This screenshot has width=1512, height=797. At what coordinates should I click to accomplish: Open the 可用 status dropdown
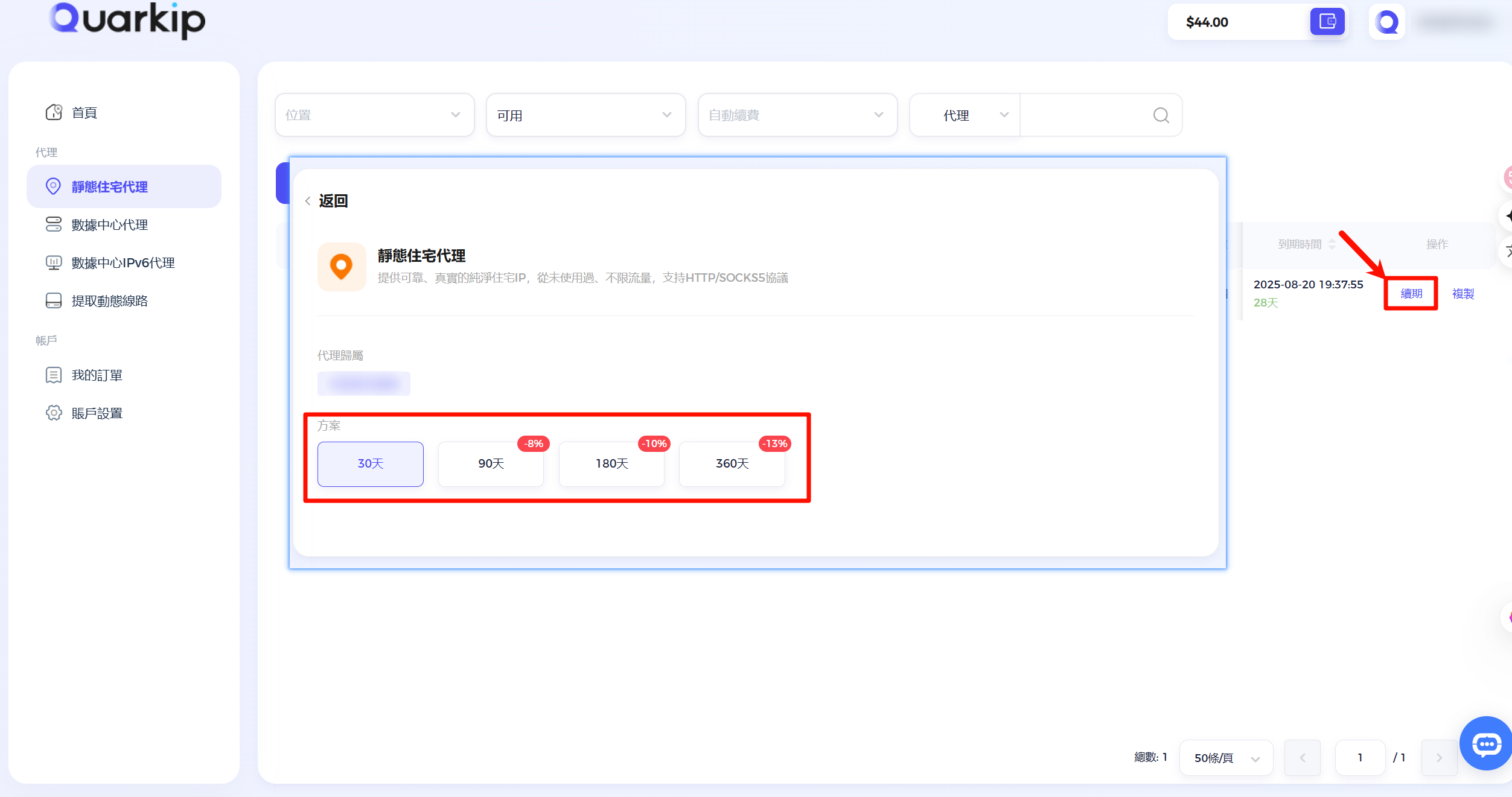pos(585,115)
